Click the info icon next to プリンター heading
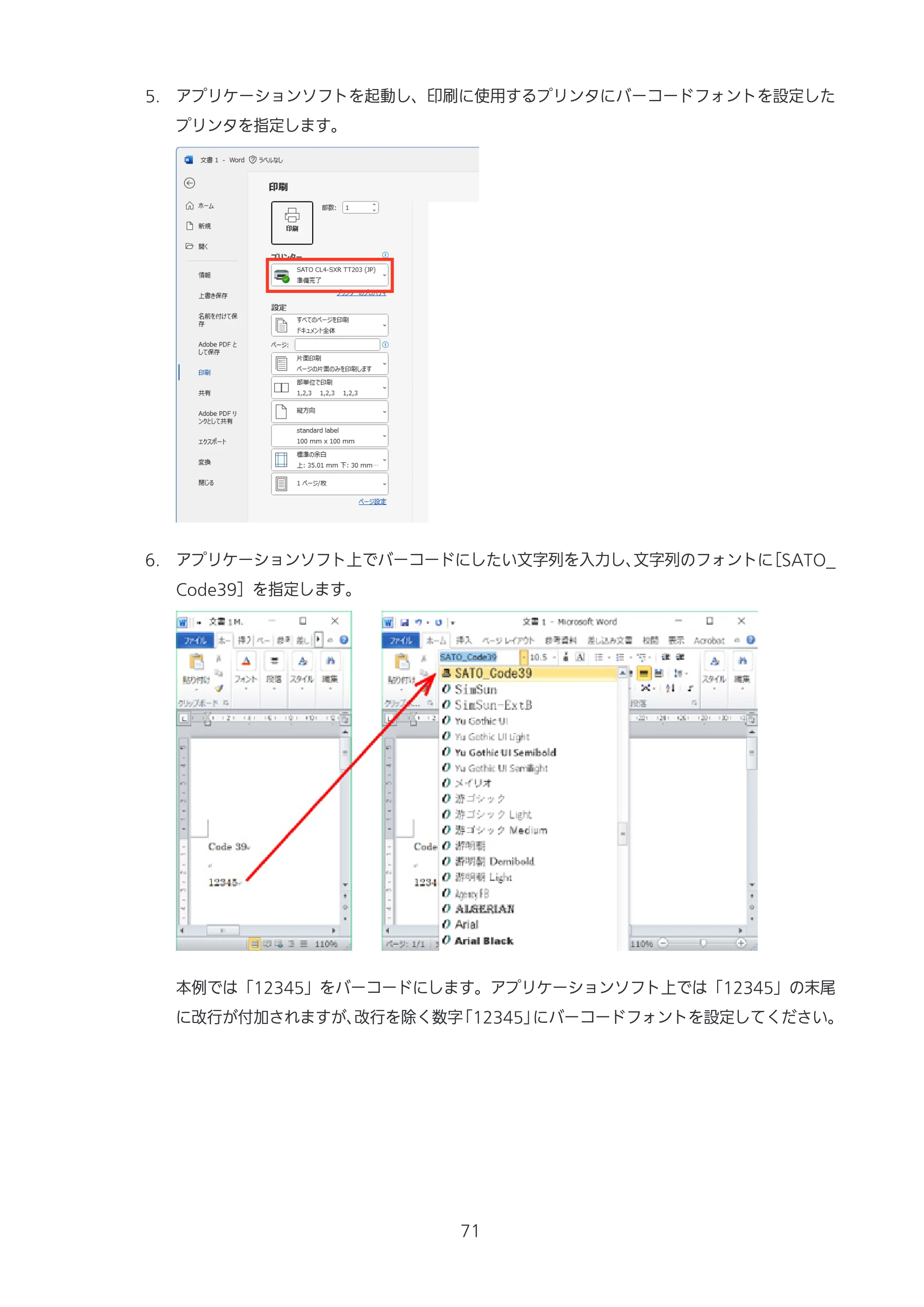924x1307 pixels. tap(385, 255)
